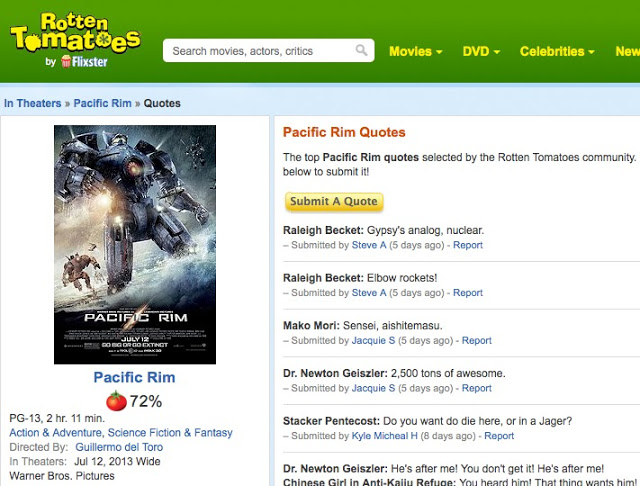Click the search magnifier icon
Viewport: 640px width, 486px height.
[361, 51]
